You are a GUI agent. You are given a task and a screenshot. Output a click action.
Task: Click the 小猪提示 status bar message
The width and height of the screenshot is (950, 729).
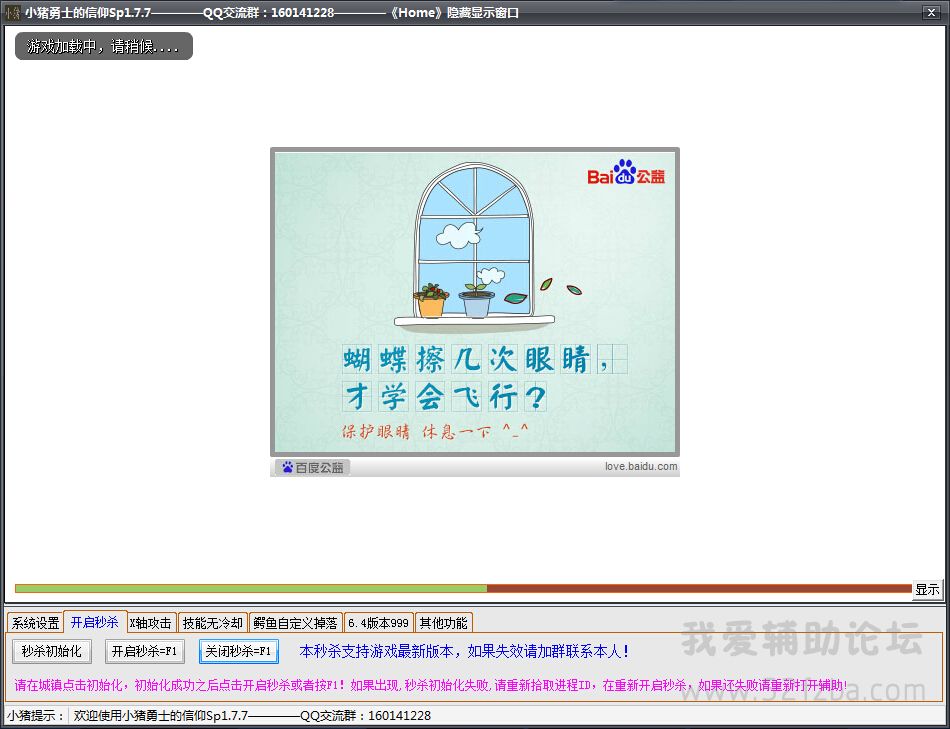point(250,716)
